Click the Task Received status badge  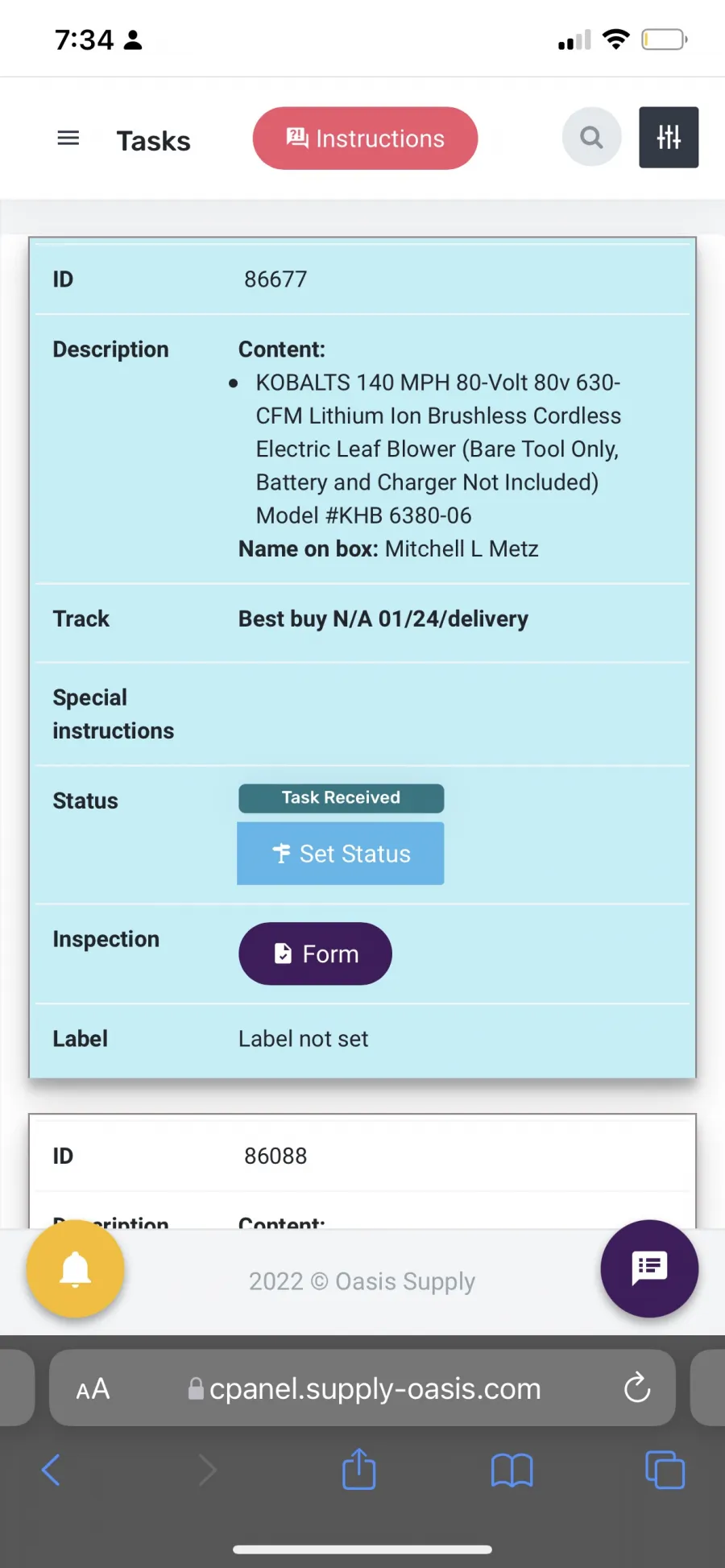click(341, 798)
